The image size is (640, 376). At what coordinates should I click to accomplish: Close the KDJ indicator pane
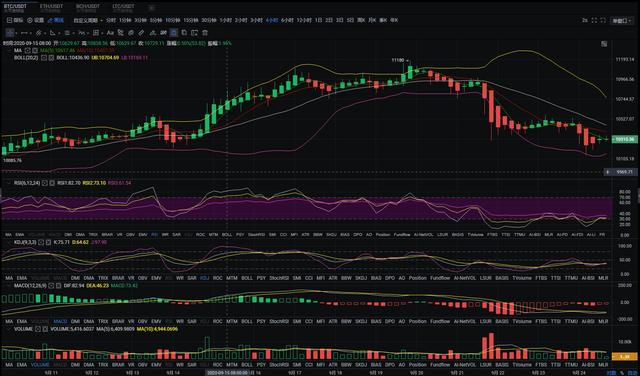coord(48,242)
